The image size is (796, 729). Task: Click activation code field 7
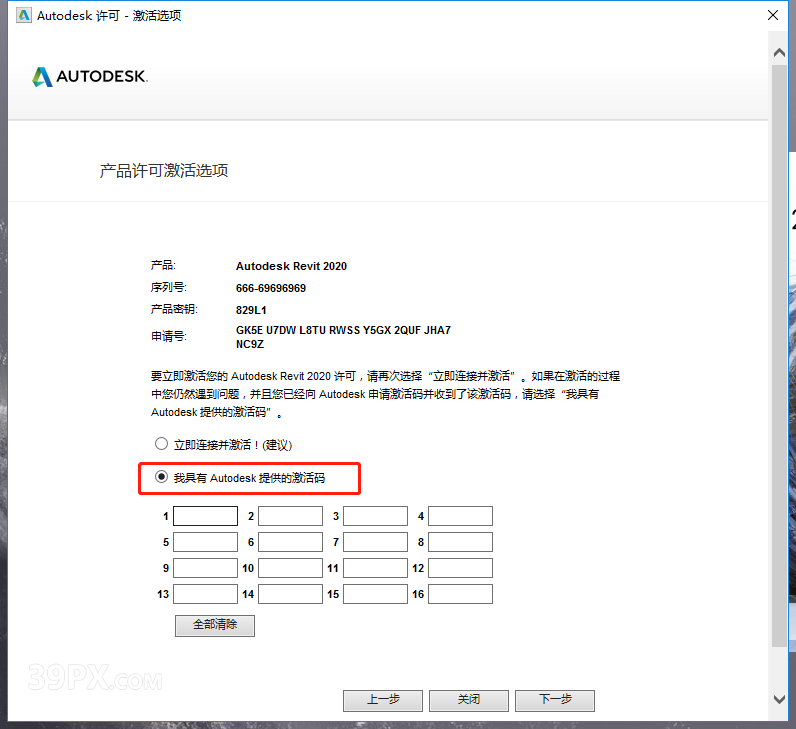tap(375, 542)
